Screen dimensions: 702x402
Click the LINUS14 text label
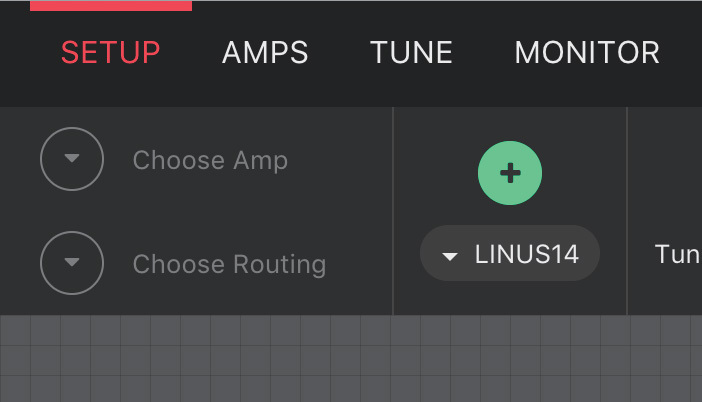(x=526, y=254)
